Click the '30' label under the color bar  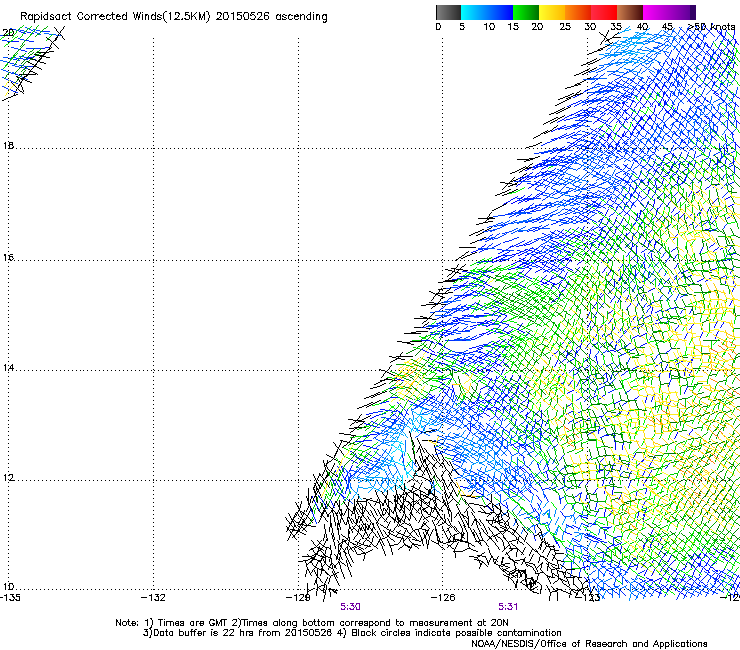[590, 27]
